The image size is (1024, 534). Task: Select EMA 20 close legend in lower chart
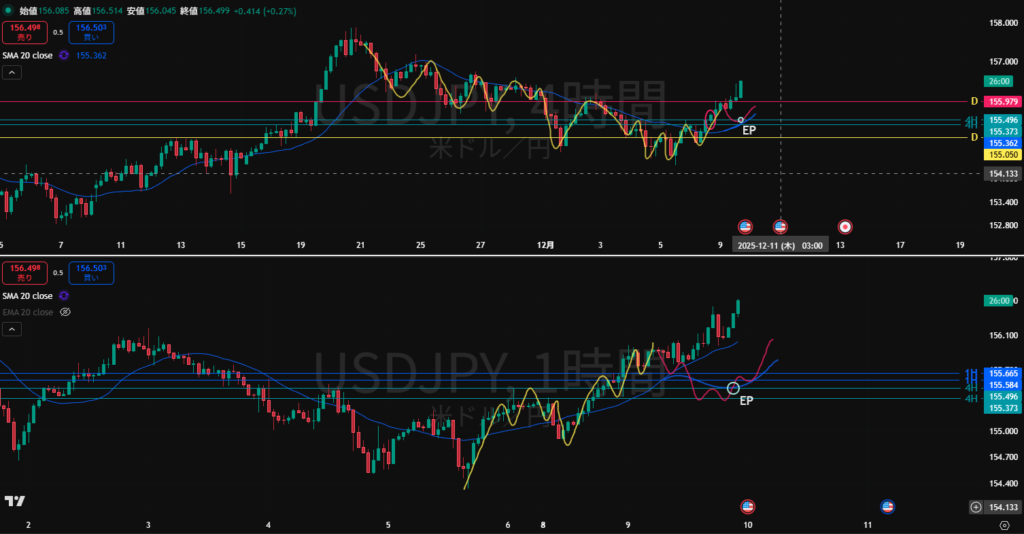[27, 312]
